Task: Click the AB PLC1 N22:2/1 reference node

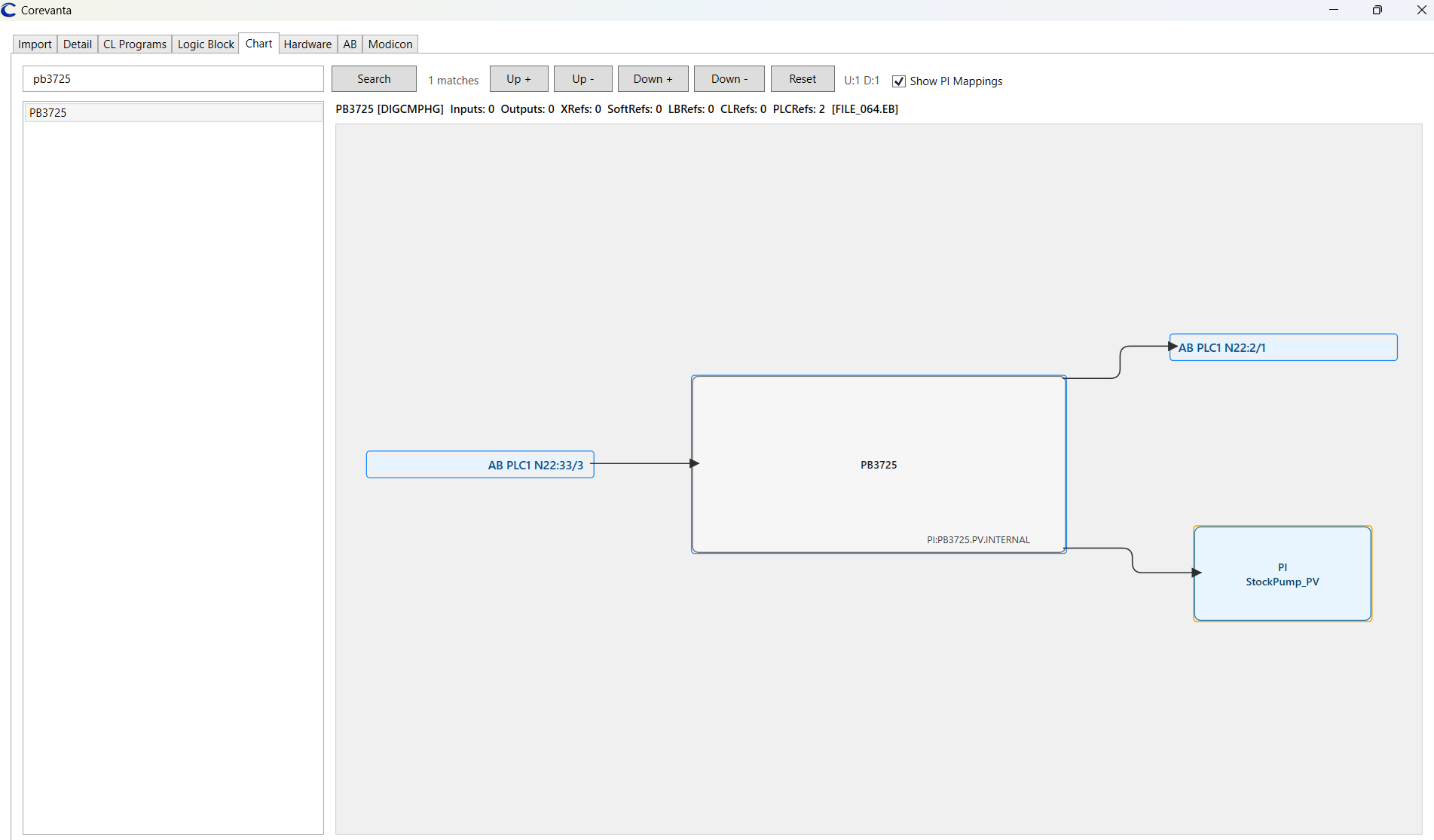Action: [1283, 347]
